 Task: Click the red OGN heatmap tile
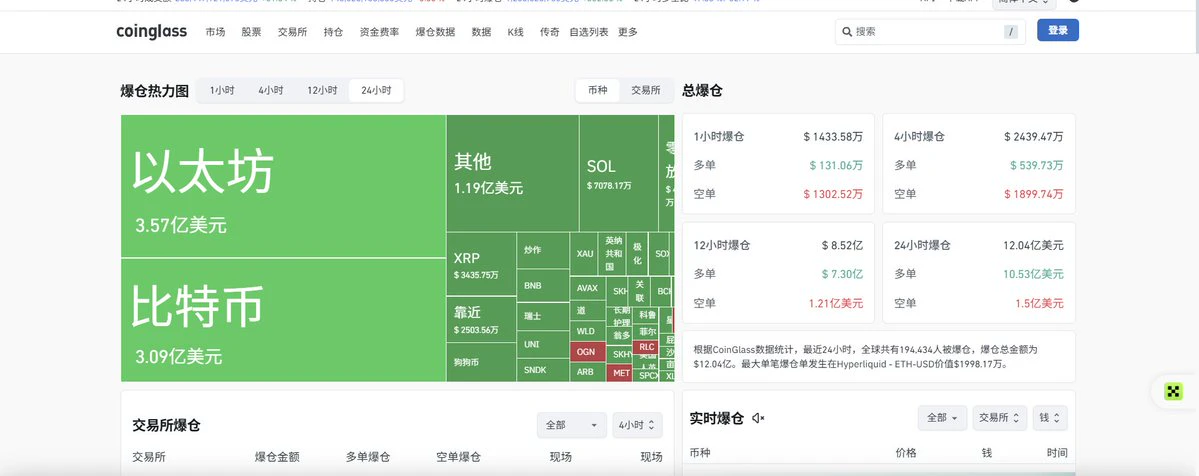[x=587, y=352]
